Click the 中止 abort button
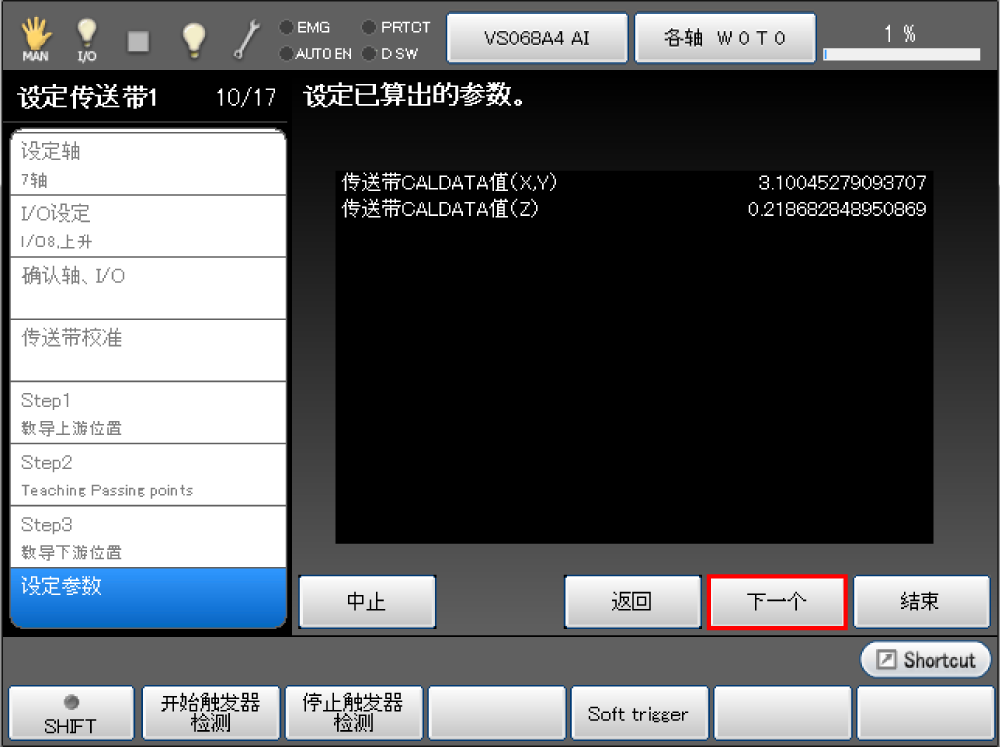The width and height of the screenshot is (1000, 747). click(x=367, y=602)
